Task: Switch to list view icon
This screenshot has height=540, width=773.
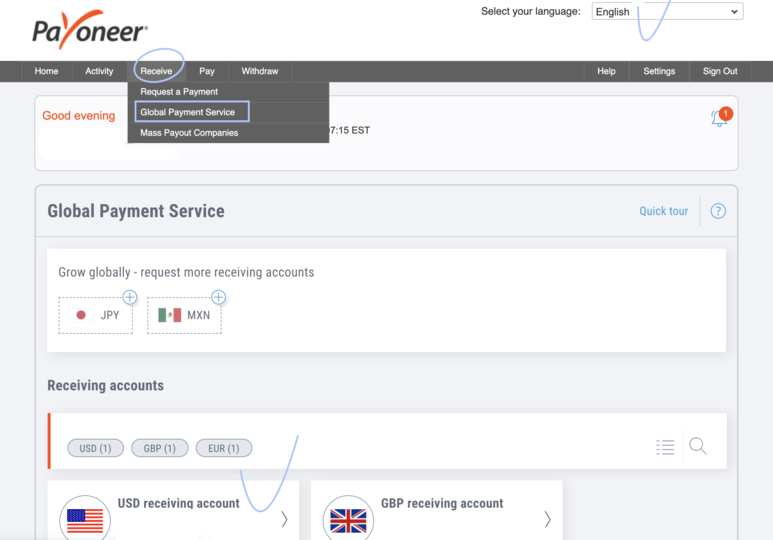Action: tap(665, 447)
